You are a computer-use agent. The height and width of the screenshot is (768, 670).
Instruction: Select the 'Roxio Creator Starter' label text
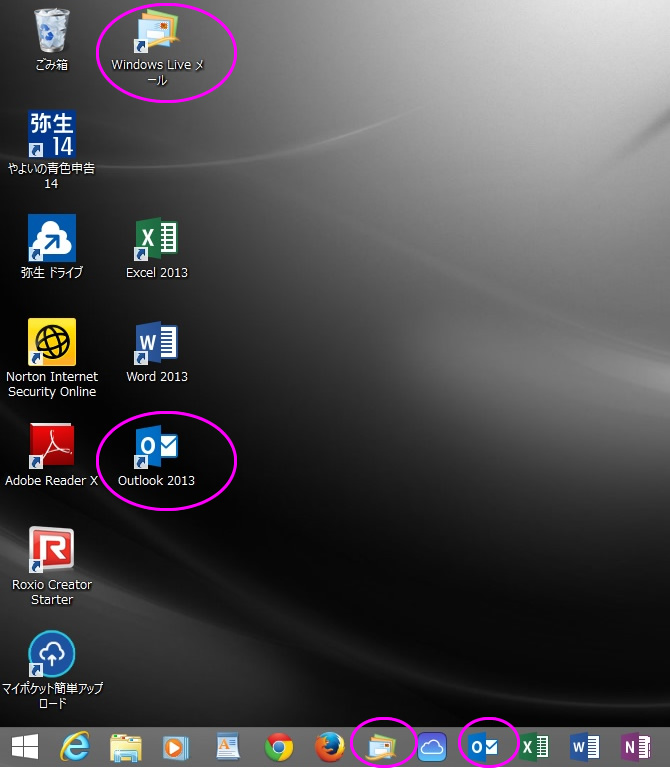(52, 592)
